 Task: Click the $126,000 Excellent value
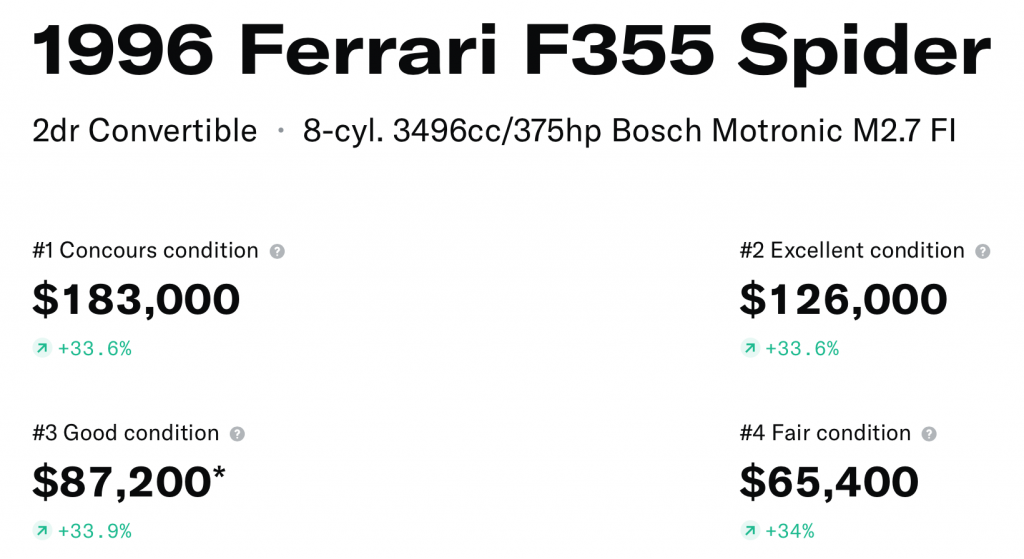coord(843,300)
